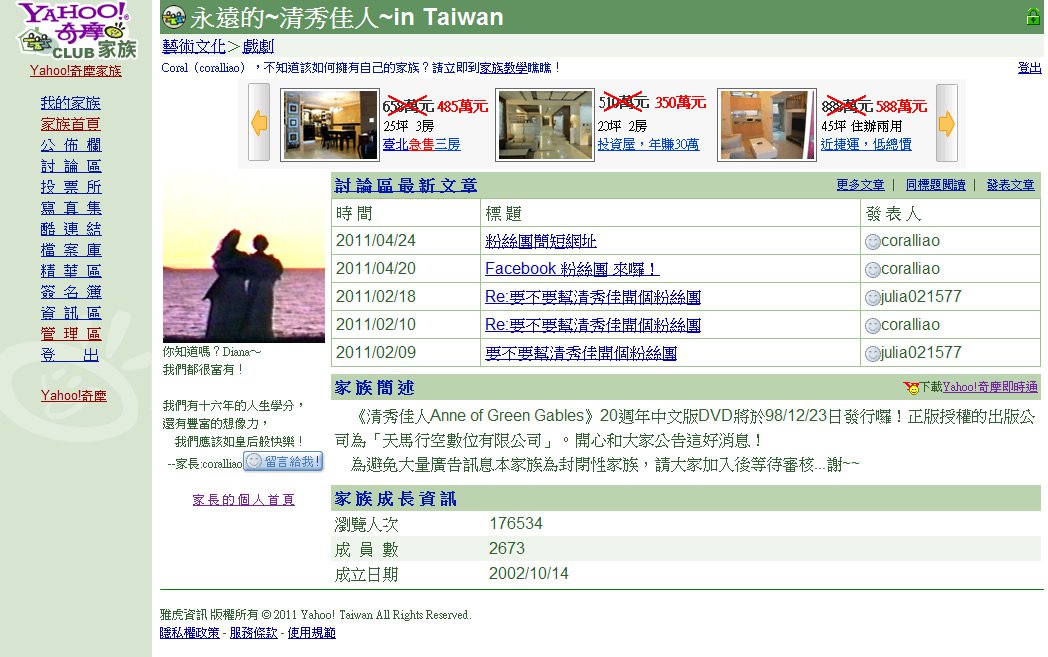Open 簽名簿 in sidebar
Image resolution: width=1048 pixels, height=657 pixels.
(70, 292)
